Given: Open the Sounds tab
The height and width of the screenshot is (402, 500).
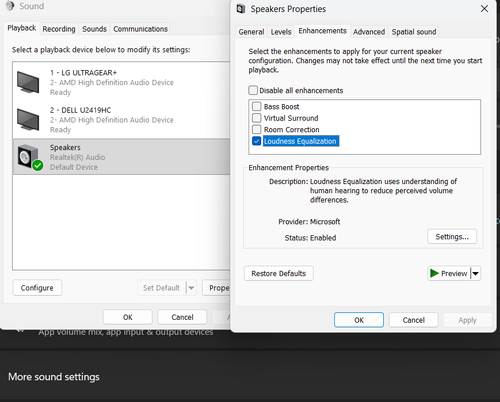Looking at the screenshot, I should 94,29.
